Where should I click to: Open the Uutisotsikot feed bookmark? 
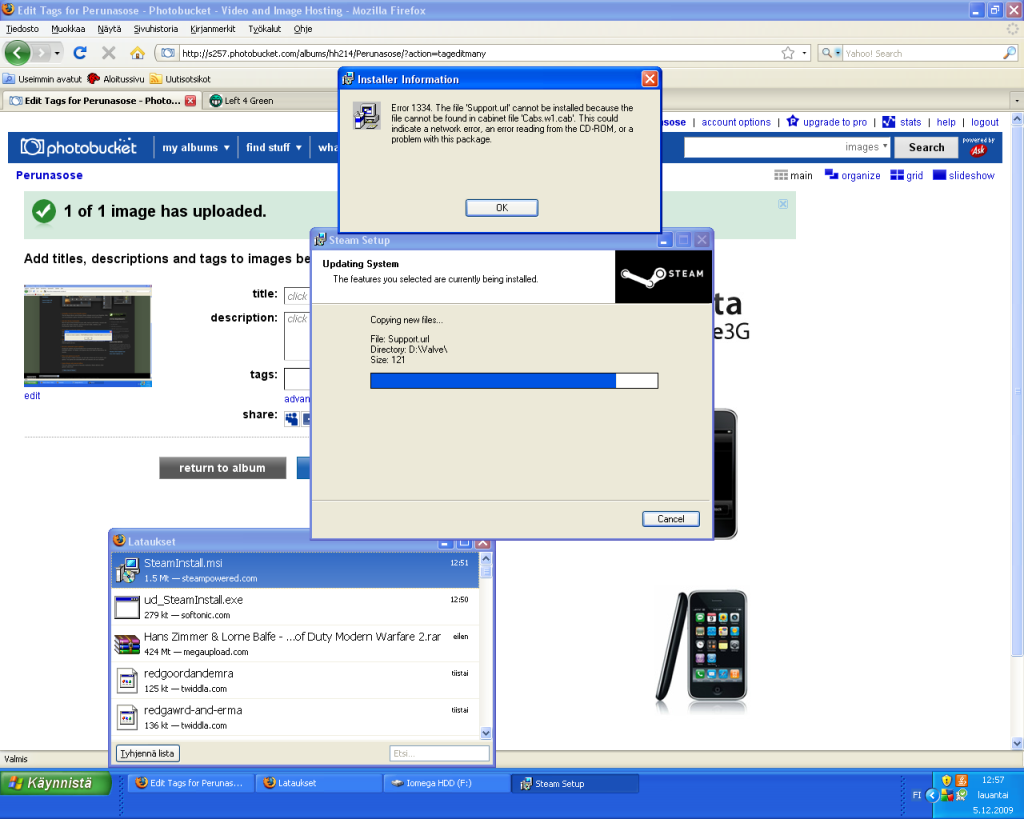click(180, 79)
